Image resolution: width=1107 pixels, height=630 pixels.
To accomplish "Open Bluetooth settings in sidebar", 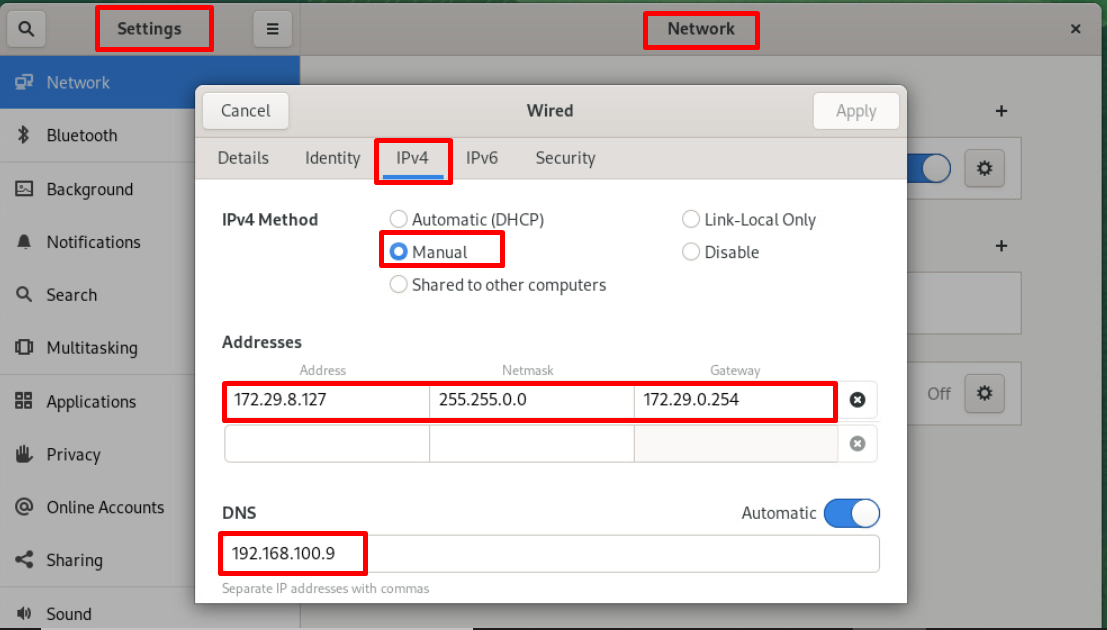I will [x=82, y=136].
